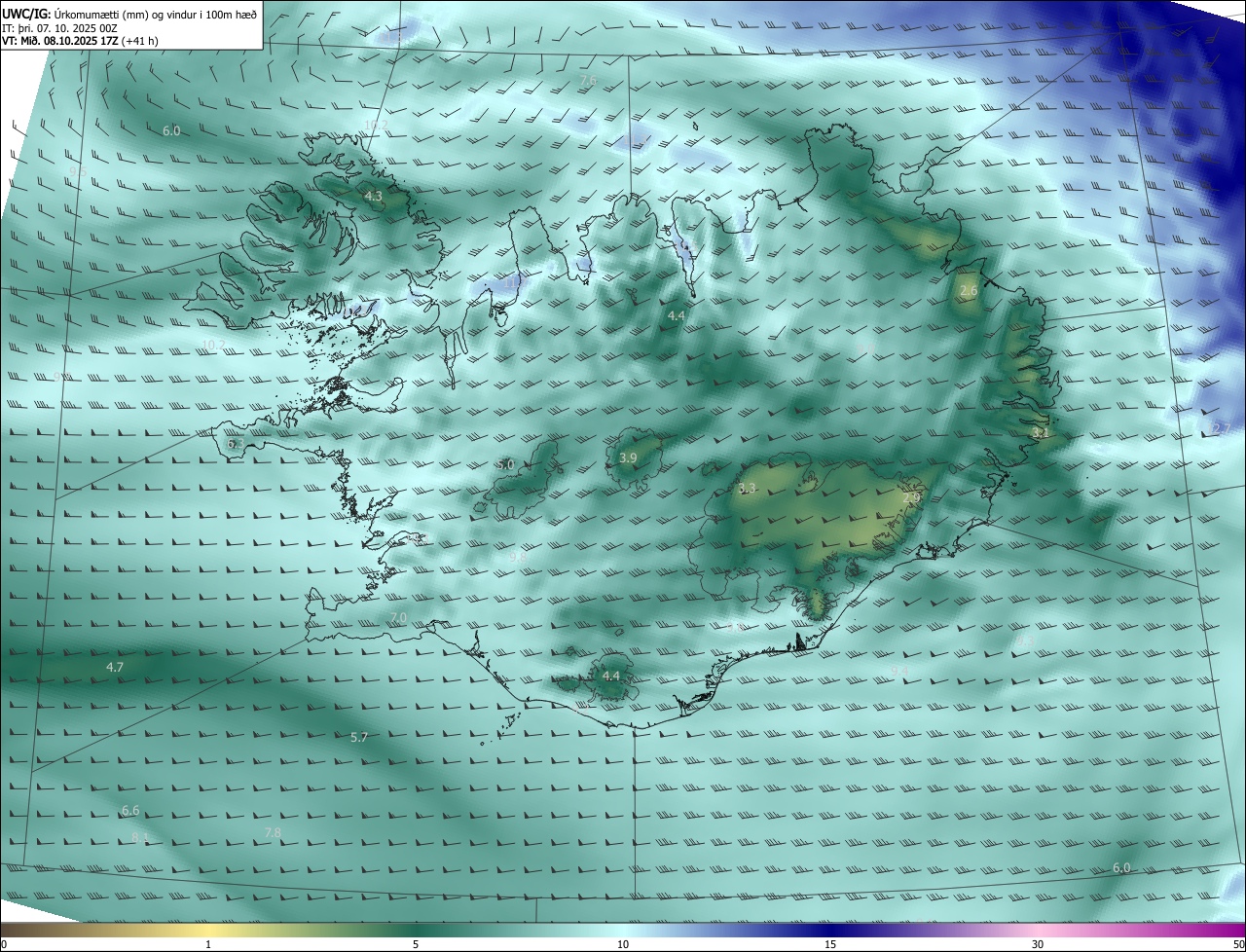
Task: Click the 5.7 value south of Reykjanes
Action: tap(359, 737)
